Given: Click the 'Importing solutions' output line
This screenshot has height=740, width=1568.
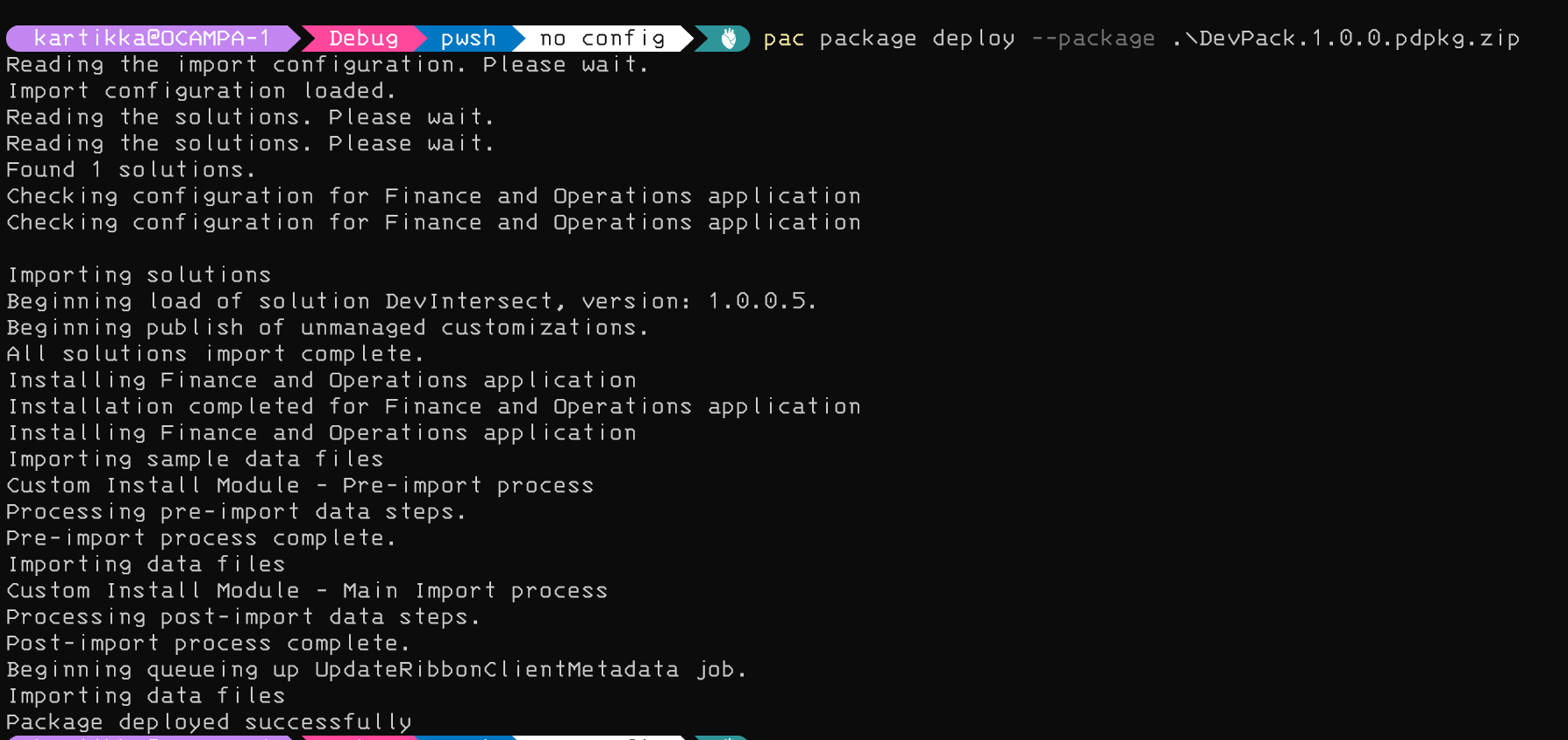Looking at the screenshot, I should click(x=139, y=274).
